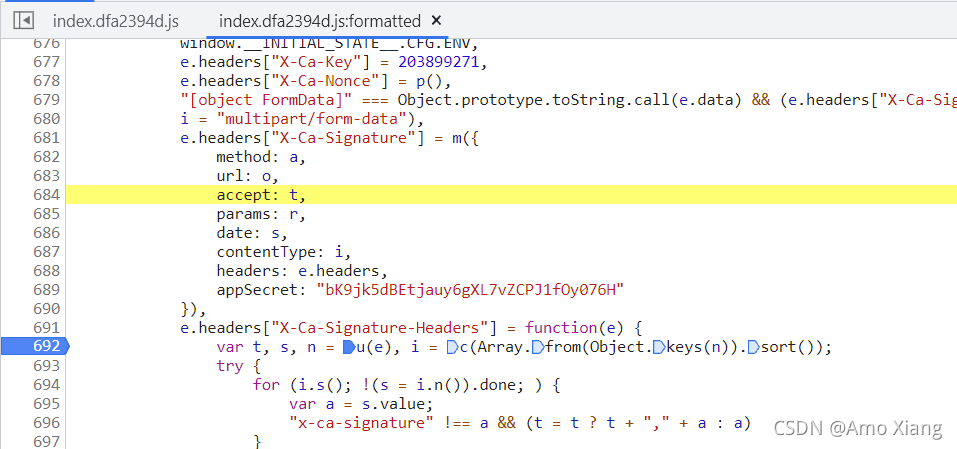The width and height of the screenshot is (957, 449).
Task: Click "params: r," in the code
Action: (261, 214)
